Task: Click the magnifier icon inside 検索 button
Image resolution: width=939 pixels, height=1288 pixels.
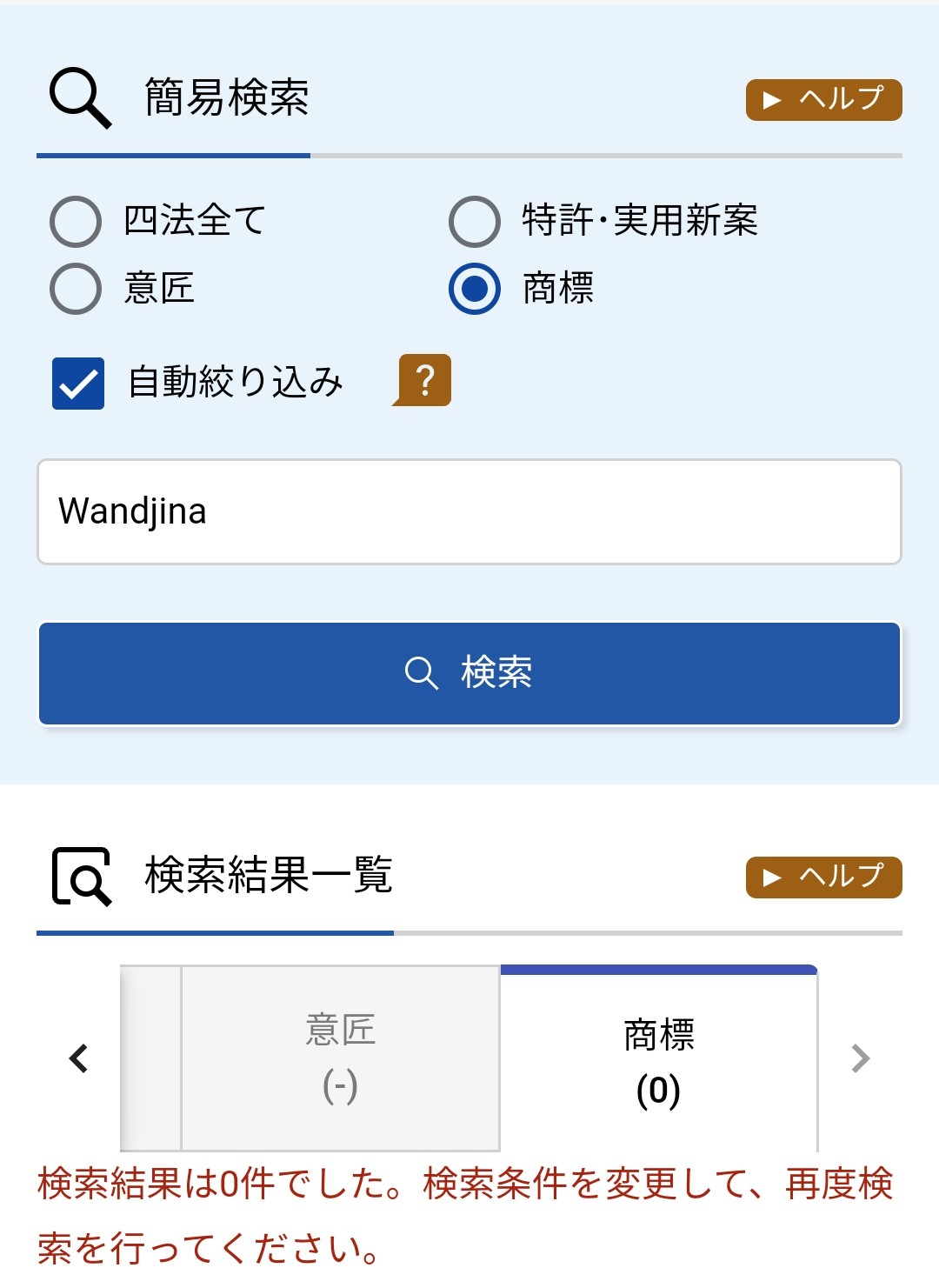Action: pyautogui.click(x=422, y=673)
